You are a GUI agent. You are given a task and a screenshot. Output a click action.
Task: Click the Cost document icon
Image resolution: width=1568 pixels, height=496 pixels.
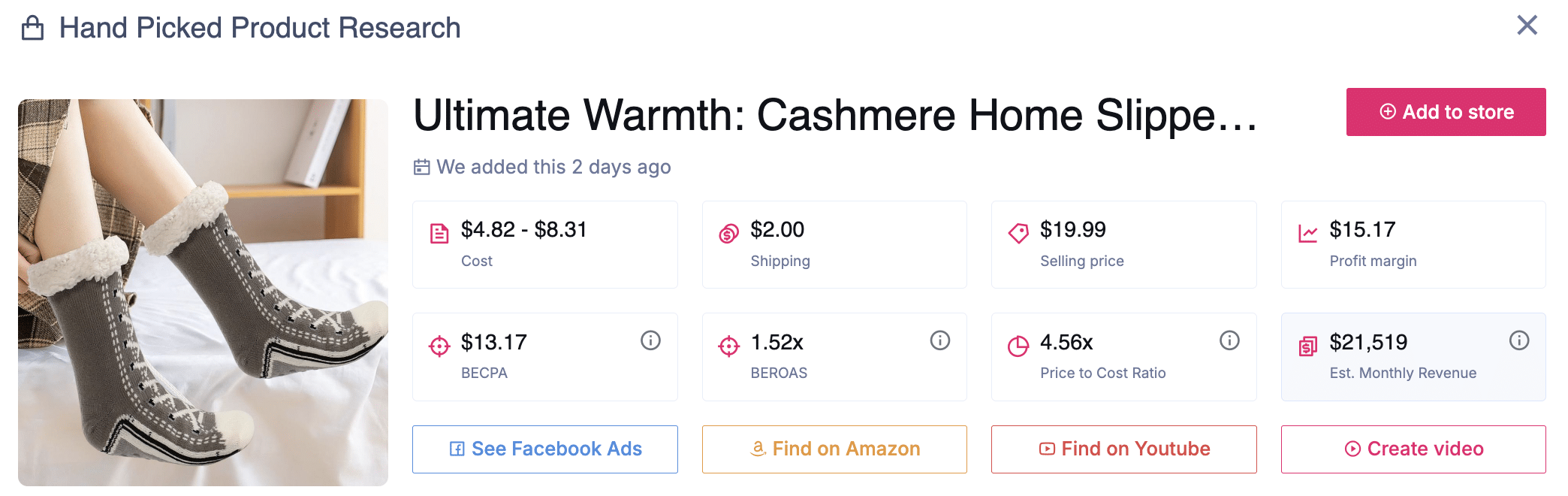(439, 234)
